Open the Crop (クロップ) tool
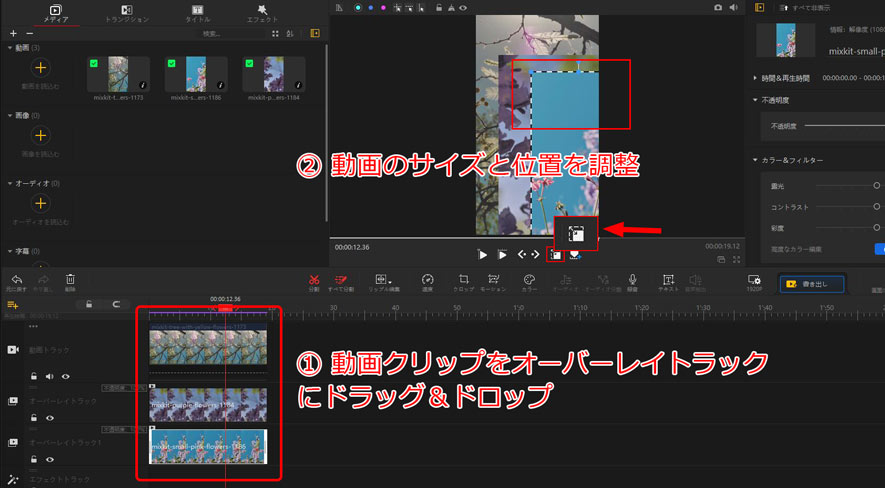The height and width of the screenshot is (488, 885). (463, 279)
